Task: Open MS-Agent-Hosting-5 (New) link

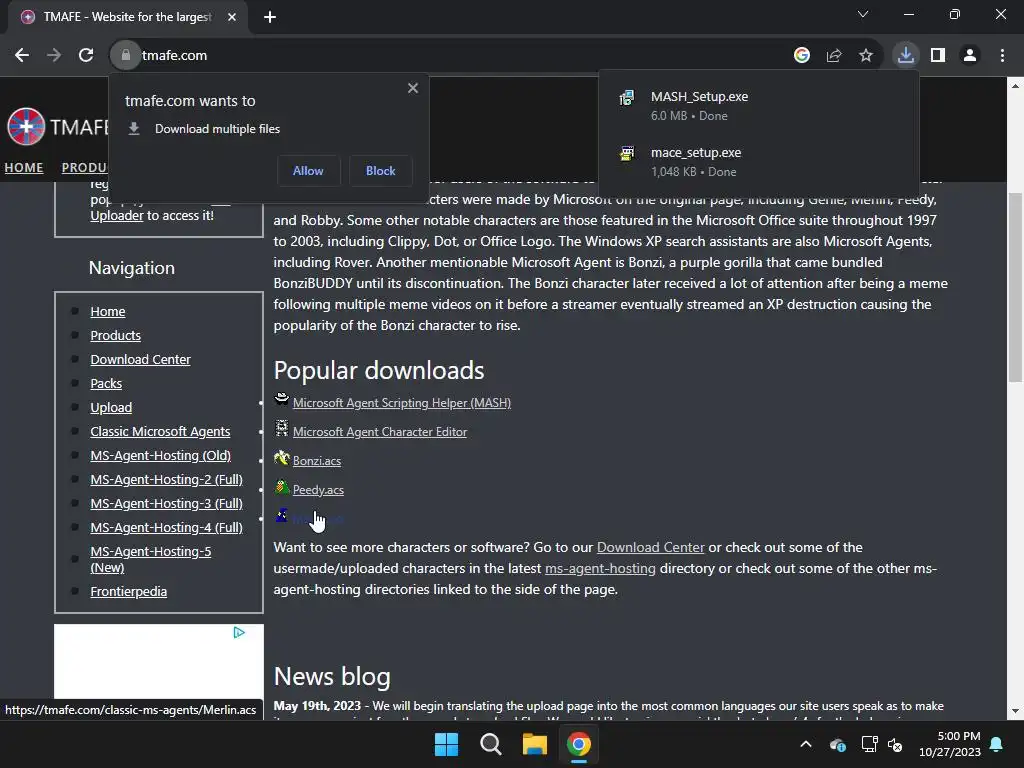Action: (151, 560)
